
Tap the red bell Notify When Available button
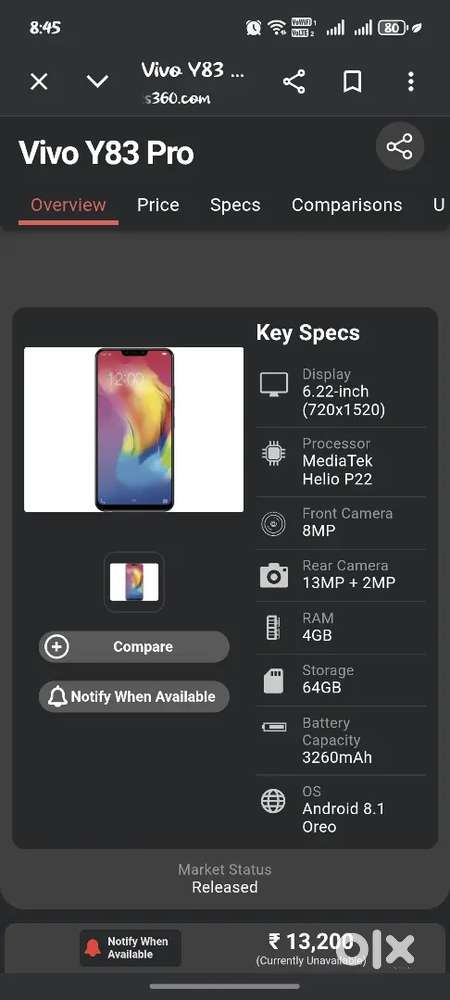(x=130, y=948)
